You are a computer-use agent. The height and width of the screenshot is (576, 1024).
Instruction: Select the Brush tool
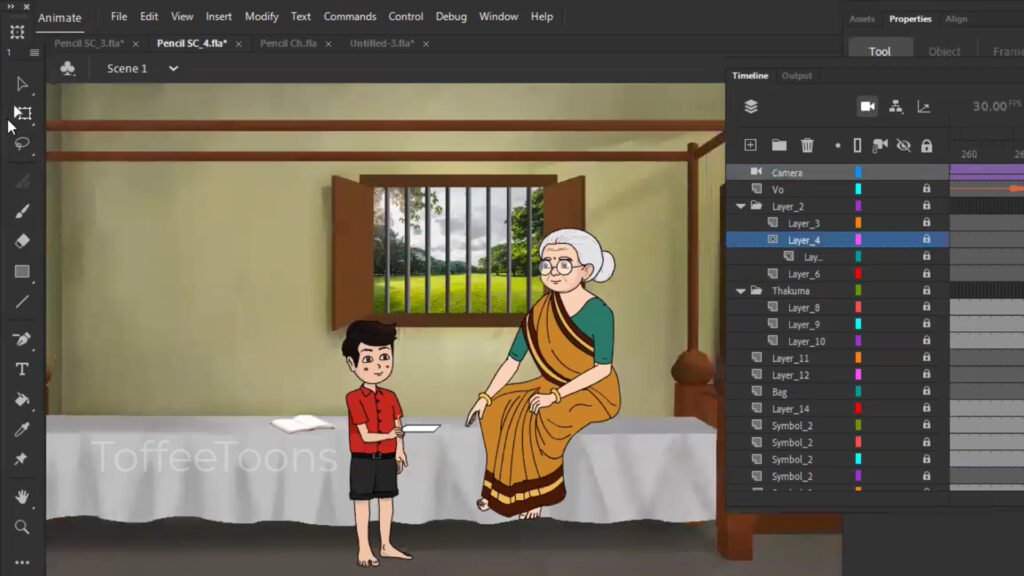22,211
